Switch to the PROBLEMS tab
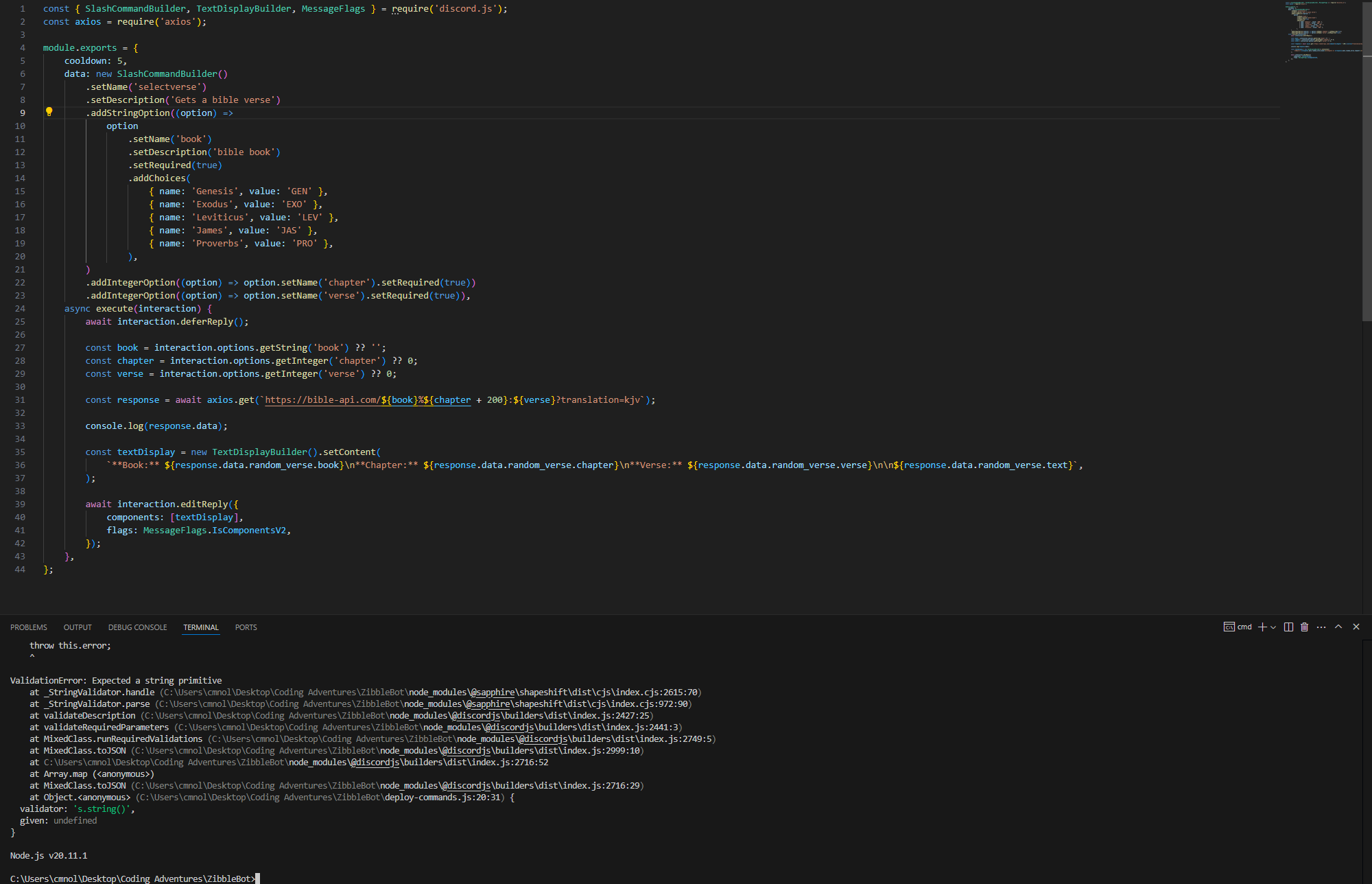The image size is (1372, 884). click(29, 627)
